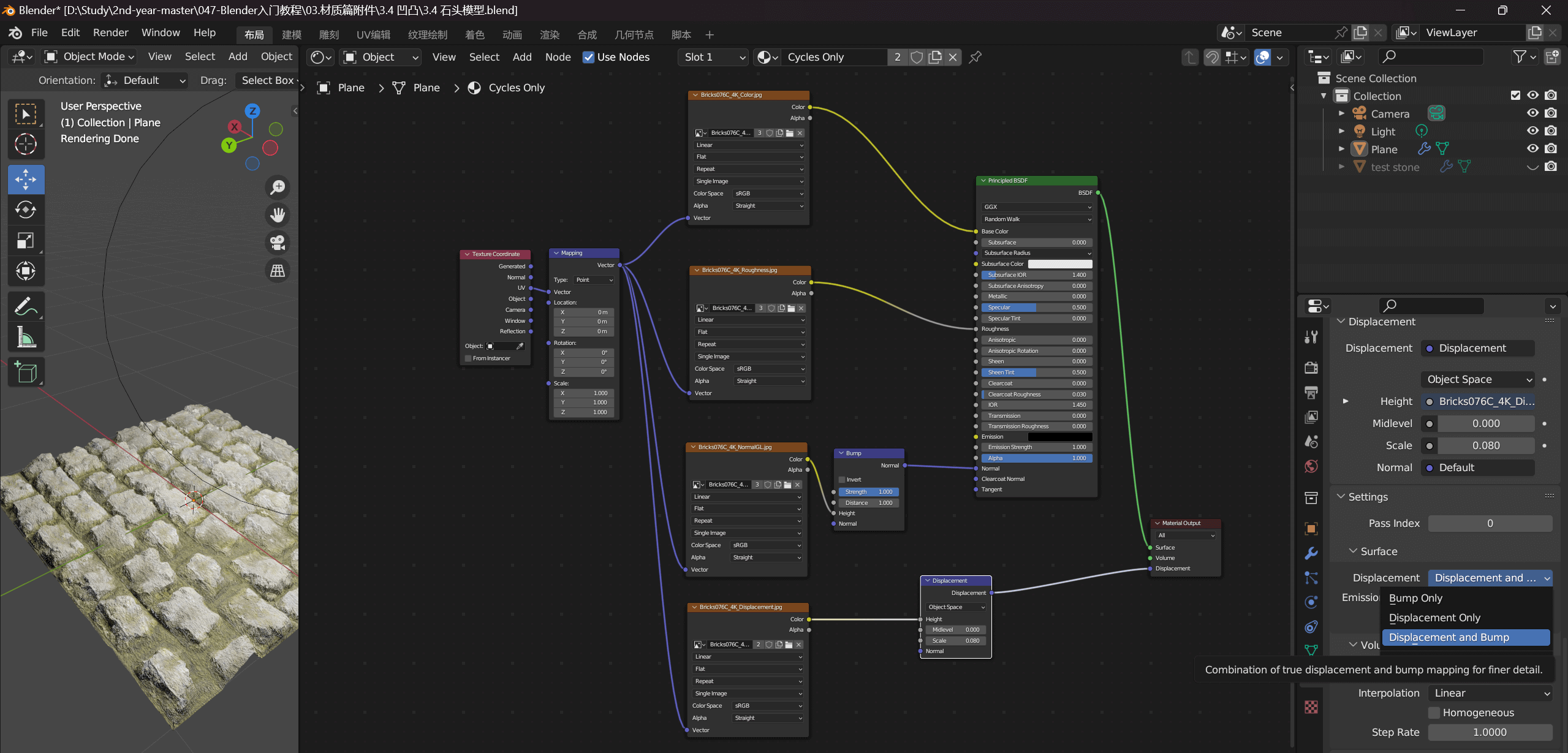Collapse the Settings panel
This screenshot has height=753, width=1568.
1341,497
